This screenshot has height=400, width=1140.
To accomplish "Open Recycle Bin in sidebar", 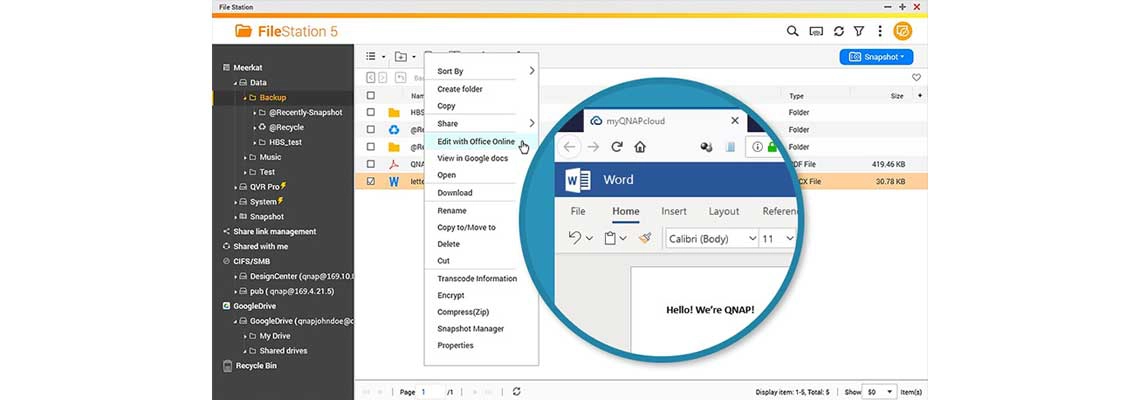I will [256, 366].
